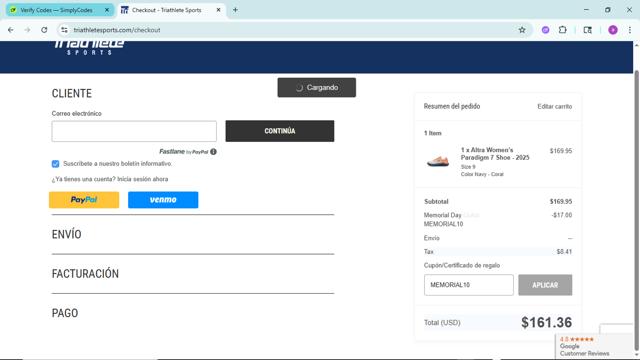Click the -$17.00 discount amount
This screenshot has width=640, height=360.
(x=562, y=215)
